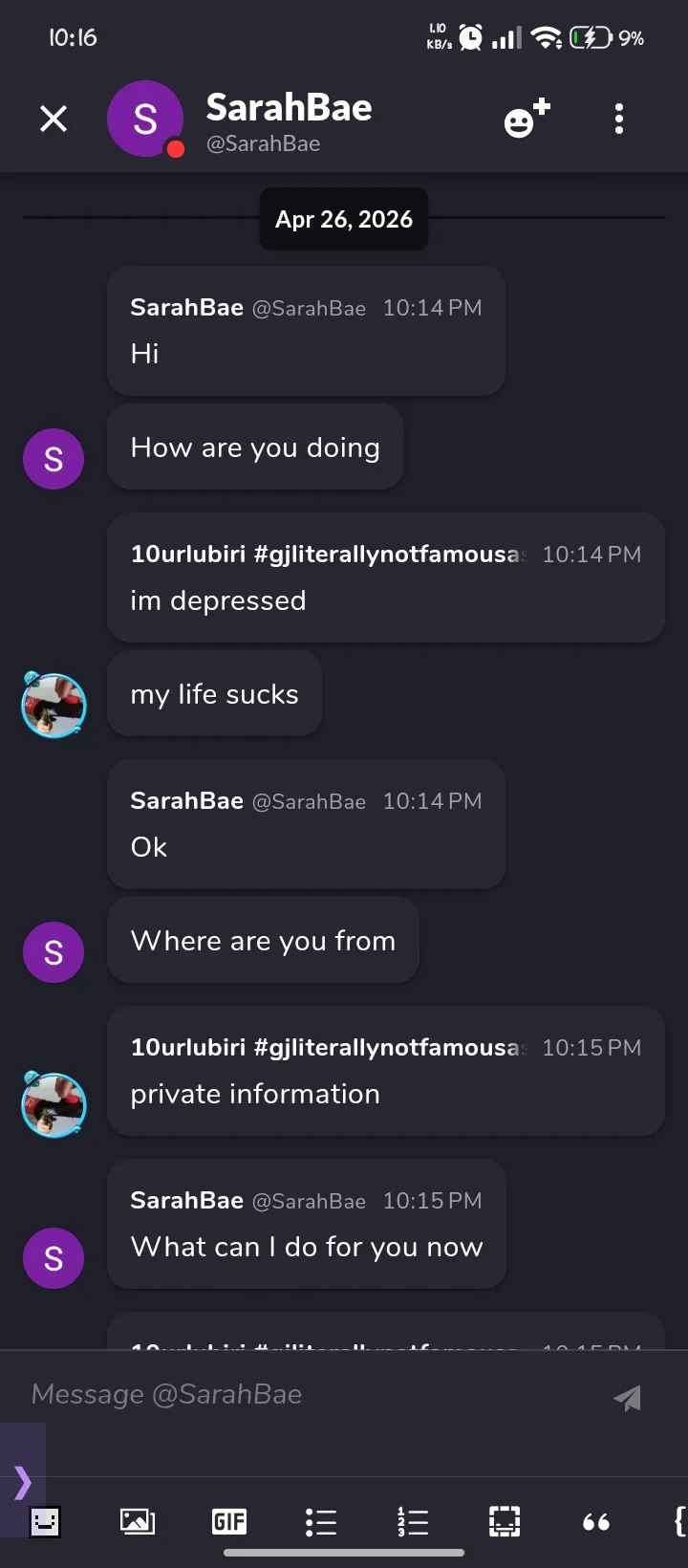Tap the "What can I do for you now" message
Viewport: 688px width, 1568px height.
[307, 1247]
